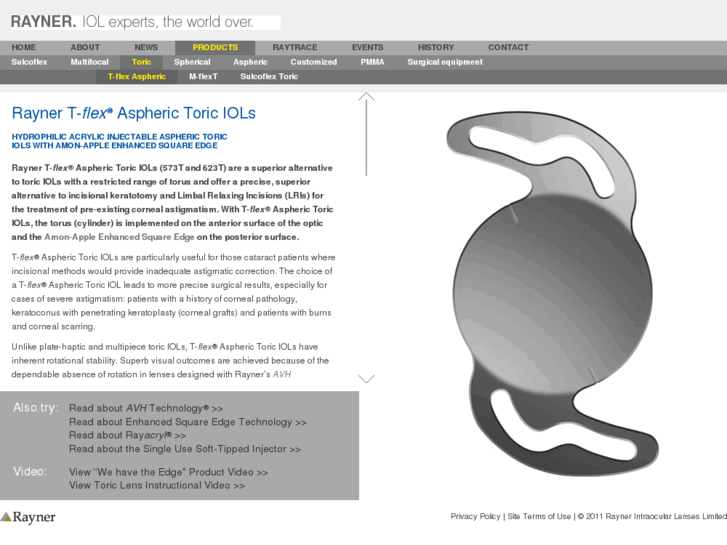This screenshot has width=727, height=545.
Task: Click the HYDROPHILIC ACRYLIC INJECTABLE ASPHERIC TORIC subheading
Action: click(x=119, y=141)
